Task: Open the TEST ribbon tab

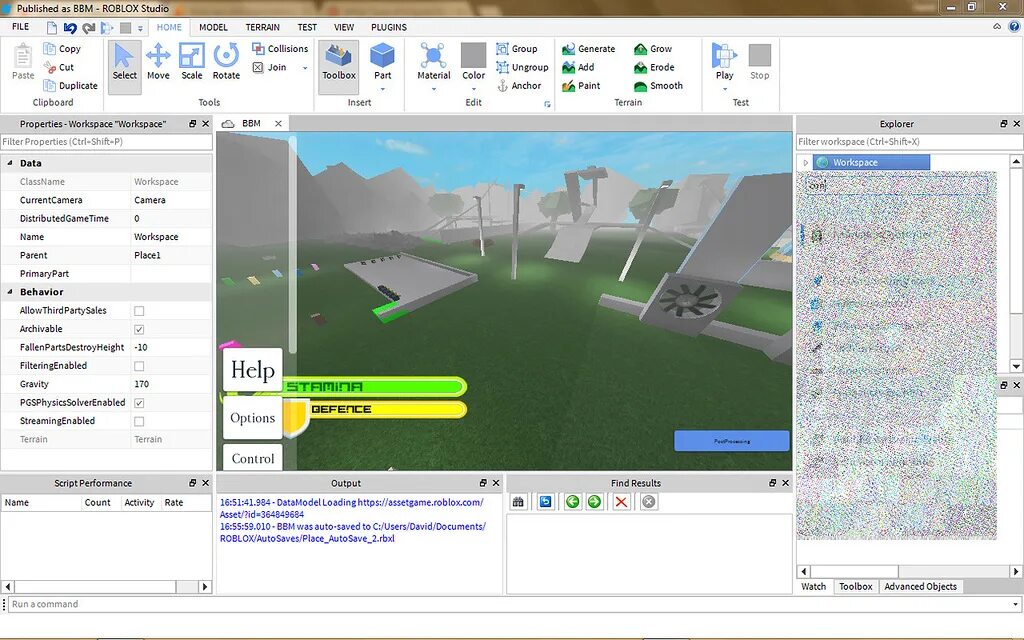Action: coord(307,27)
